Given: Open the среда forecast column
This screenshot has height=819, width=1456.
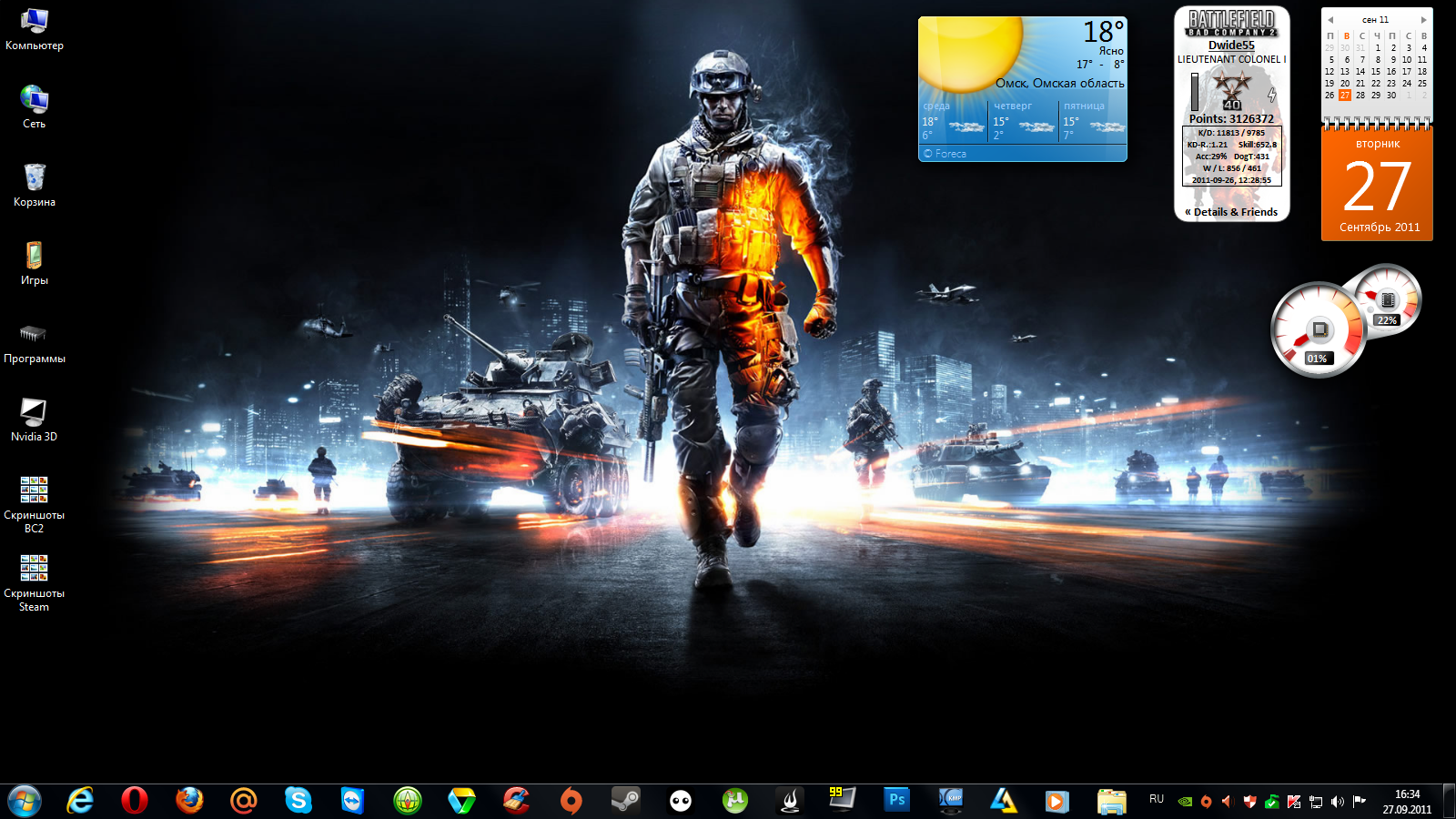Looking at the screenshot, I should click(953, 122).
